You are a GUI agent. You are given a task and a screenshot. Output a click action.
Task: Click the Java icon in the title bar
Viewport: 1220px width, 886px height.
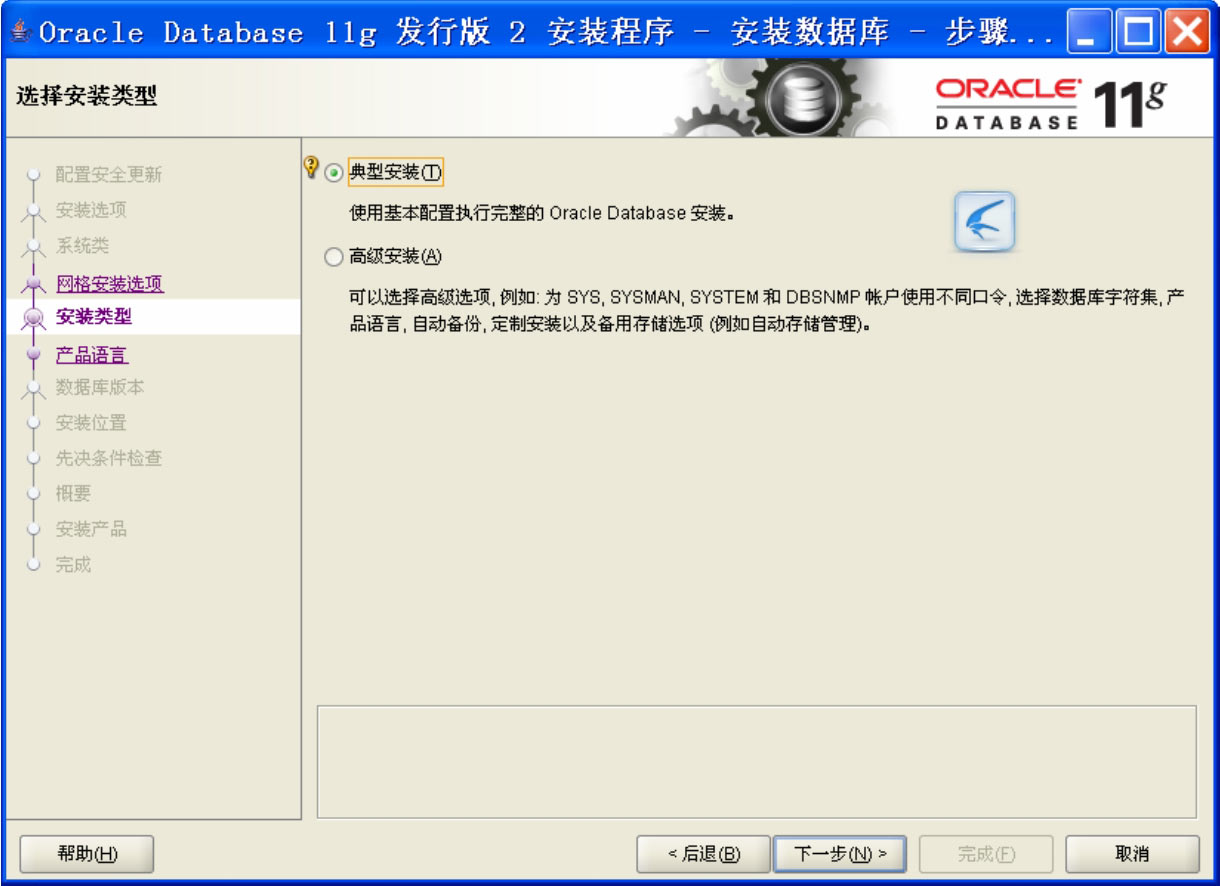pos(19,32)
